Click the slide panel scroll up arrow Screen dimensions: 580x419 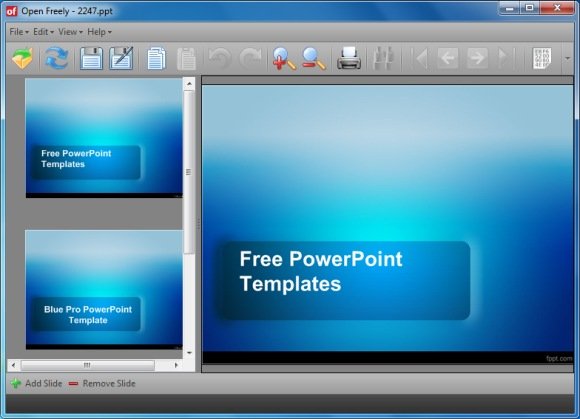point(189,84)
